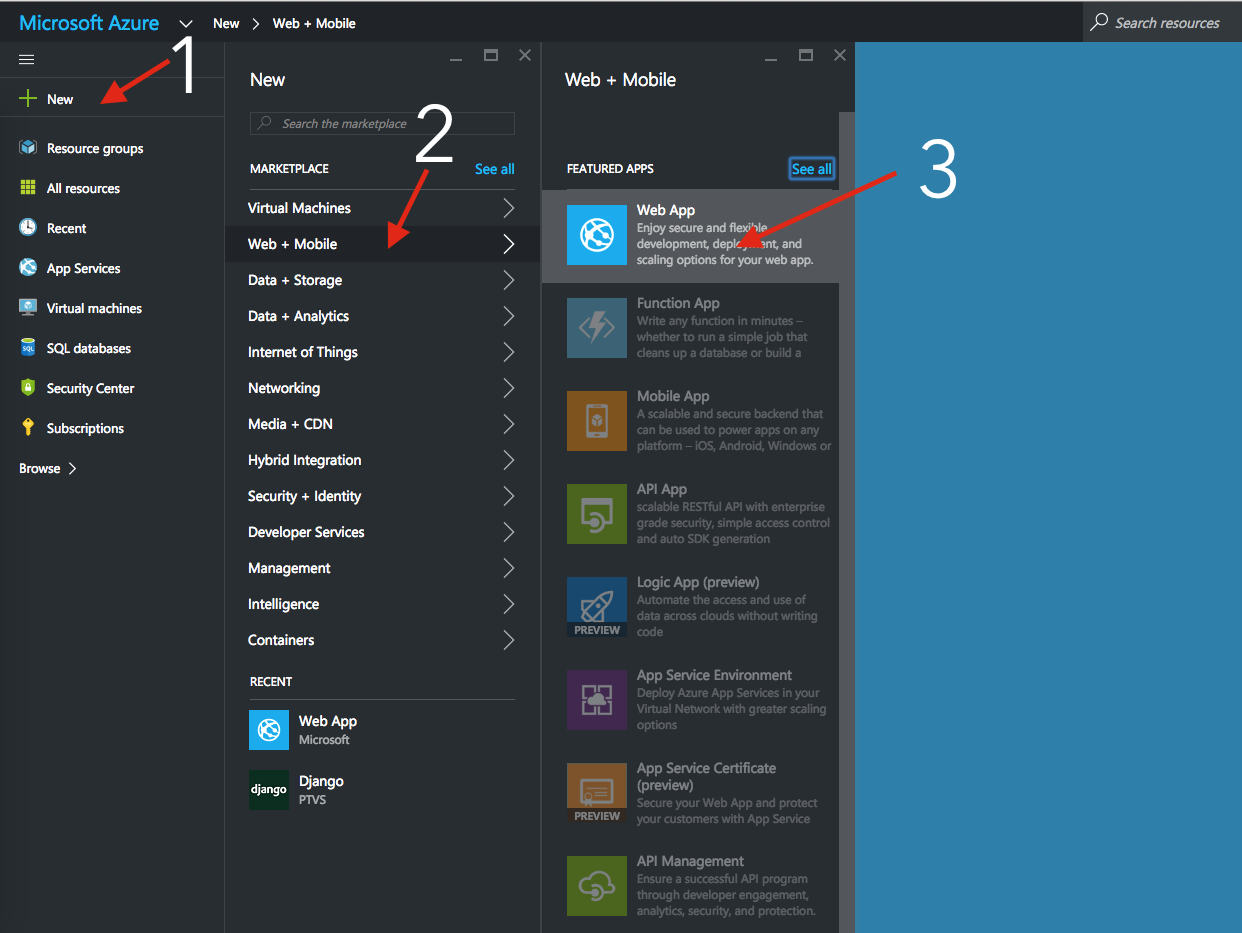This screenshot has width=1242, height=933.
Task: Click the Search the marketplace field
Action: click(x=382, y=124)
